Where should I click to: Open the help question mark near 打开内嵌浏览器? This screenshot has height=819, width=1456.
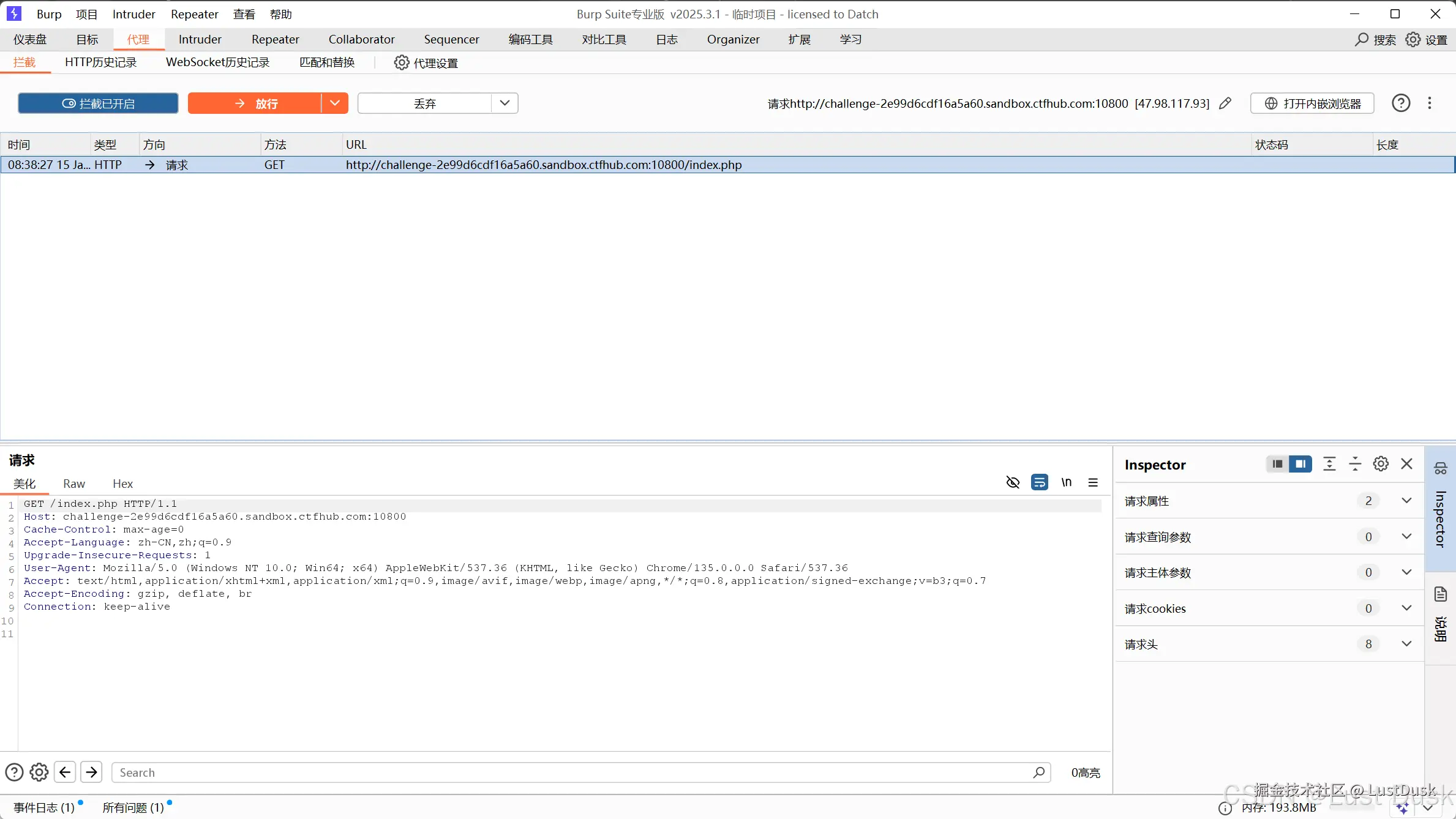click(x=1401, y=103)
